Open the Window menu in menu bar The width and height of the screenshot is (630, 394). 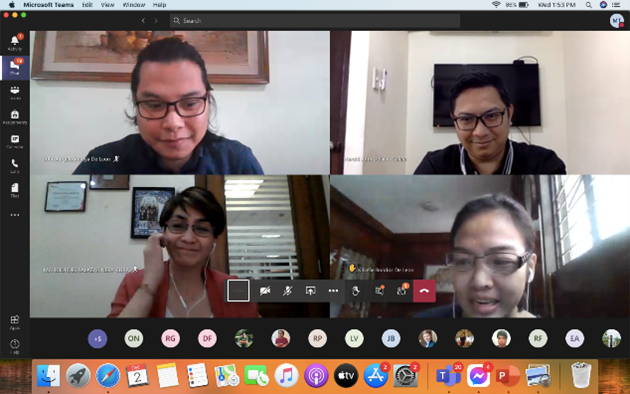tap(133, 5)
